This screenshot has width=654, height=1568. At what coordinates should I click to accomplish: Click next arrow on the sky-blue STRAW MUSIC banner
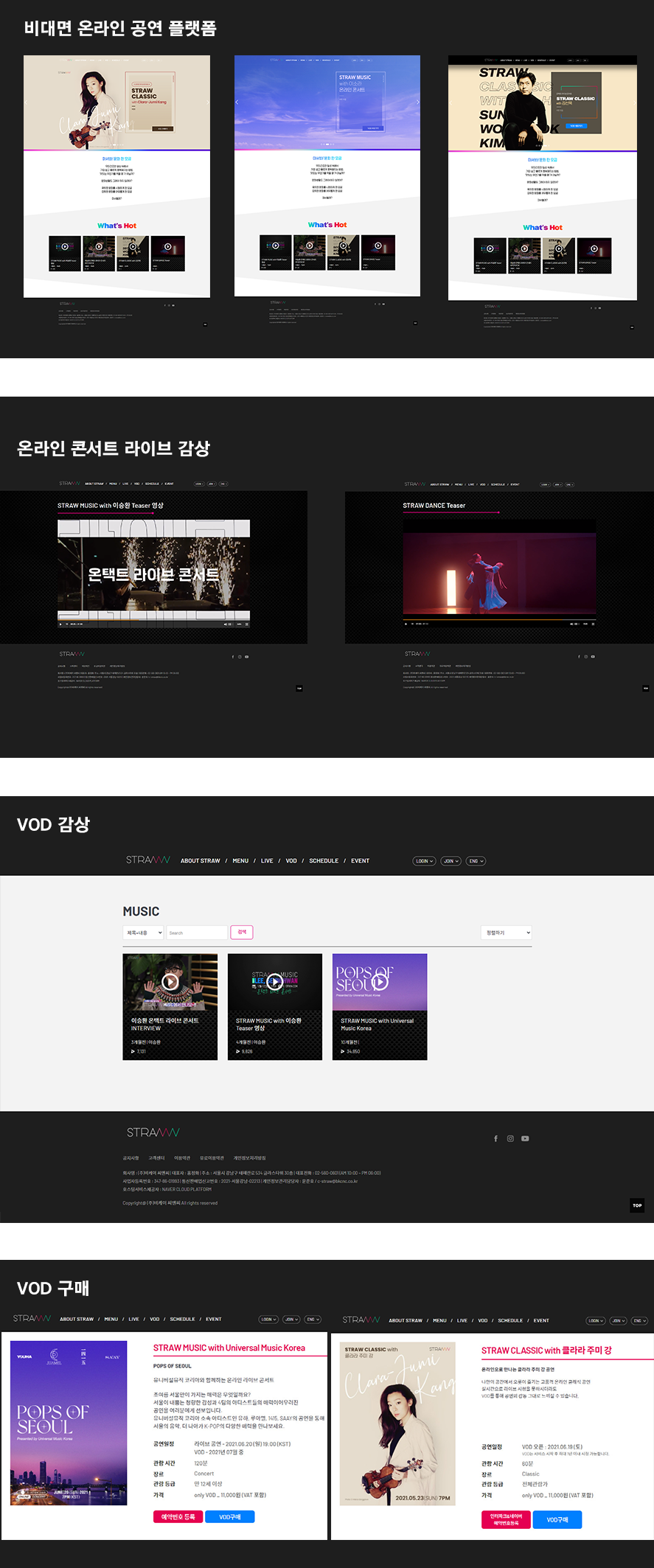[x=417, y=102]
